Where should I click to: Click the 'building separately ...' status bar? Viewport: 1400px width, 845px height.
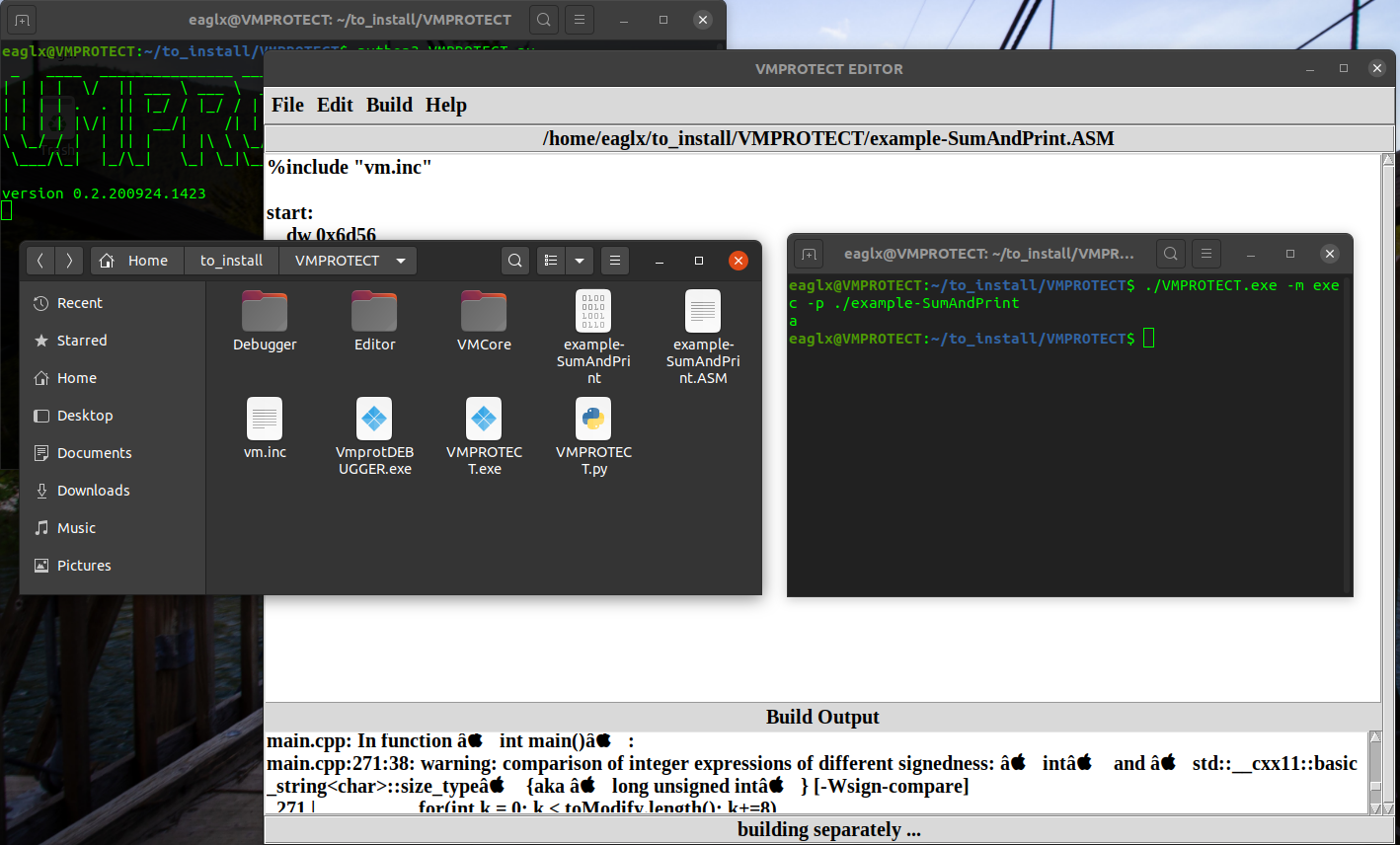[x=828, y=829]
